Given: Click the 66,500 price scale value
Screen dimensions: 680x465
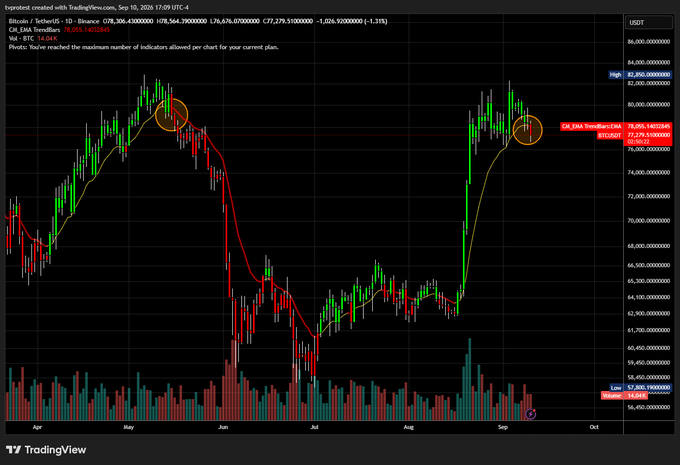Looking at the screenshot, I should [x=649, y=265].
